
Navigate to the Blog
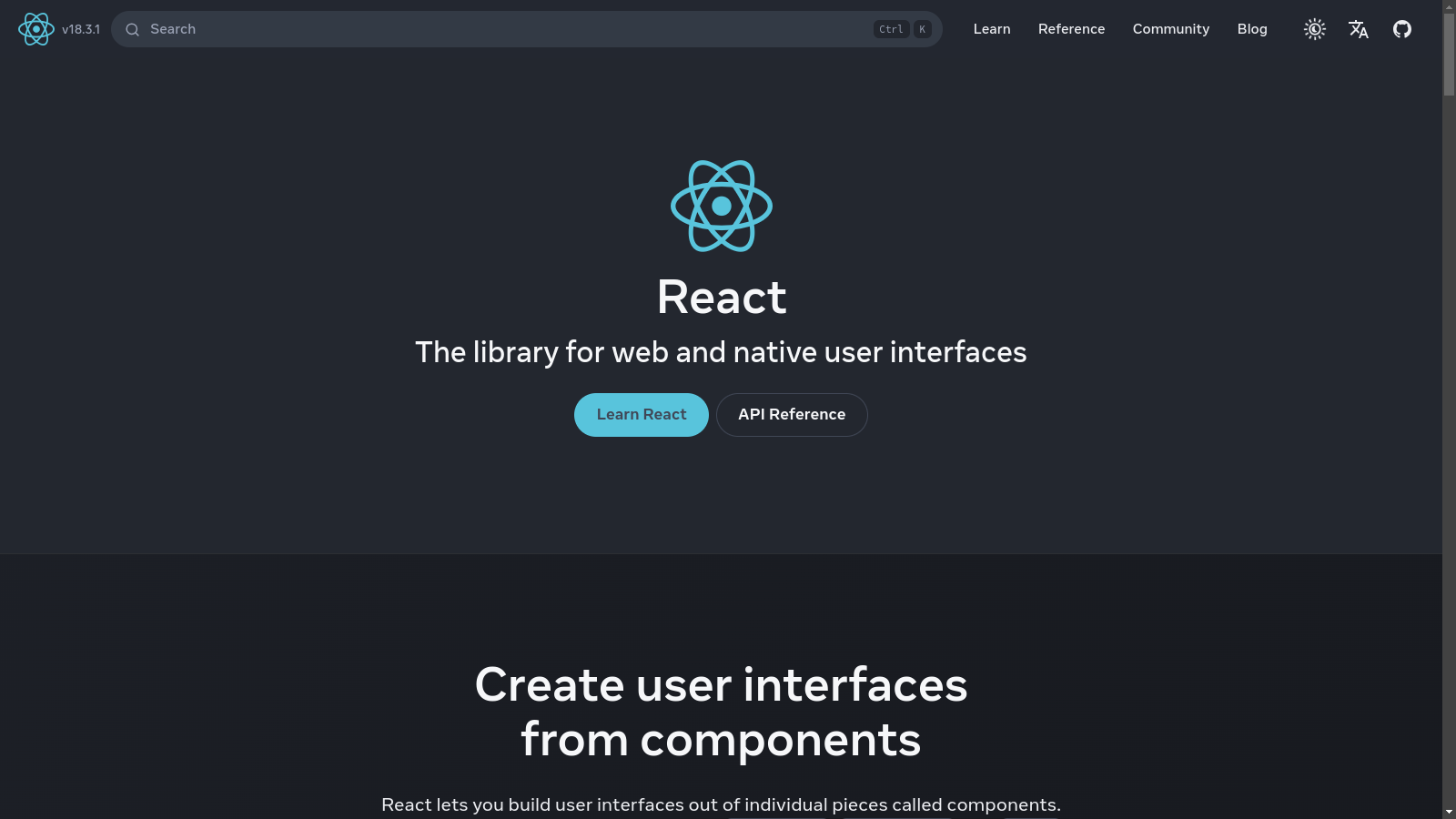pyautogui.click(x=1251, y=29)
